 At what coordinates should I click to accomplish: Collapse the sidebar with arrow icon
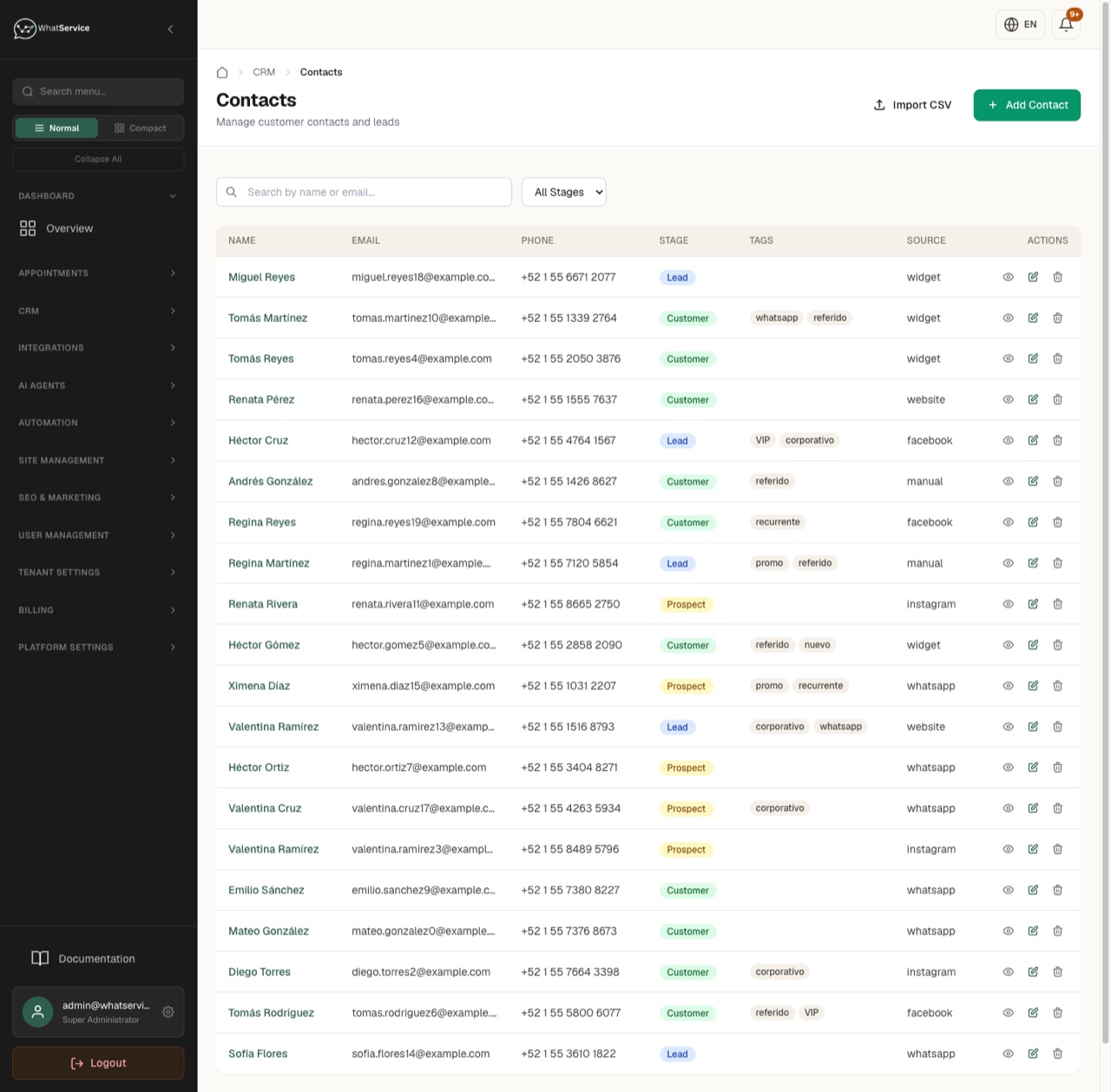pyautogui.click(x=170, y=29)
